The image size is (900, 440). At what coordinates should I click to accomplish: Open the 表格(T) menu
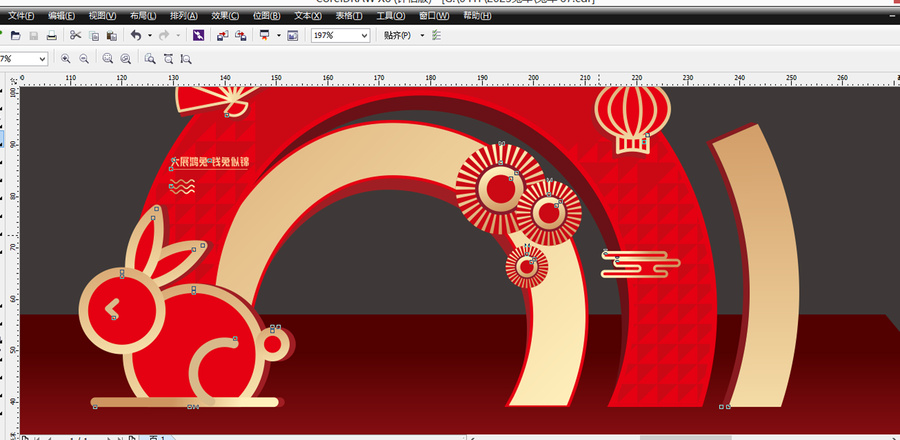pos(349,16)
